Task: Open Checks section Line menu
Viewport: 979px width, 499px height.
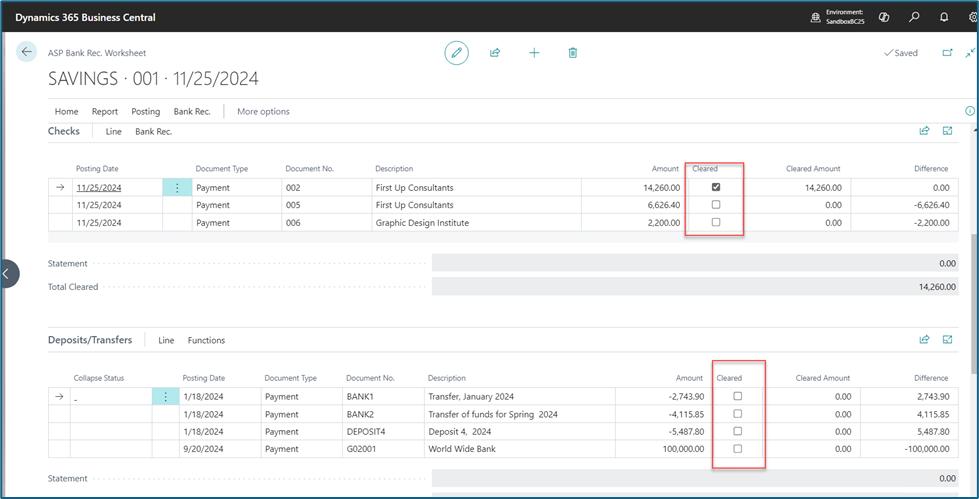Action: coord(114,132)
